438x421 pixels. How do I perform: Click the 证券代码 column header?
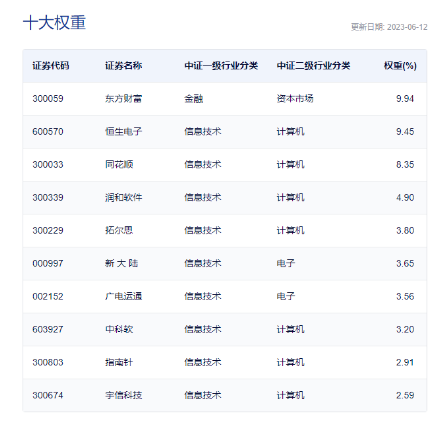[51, 66]
